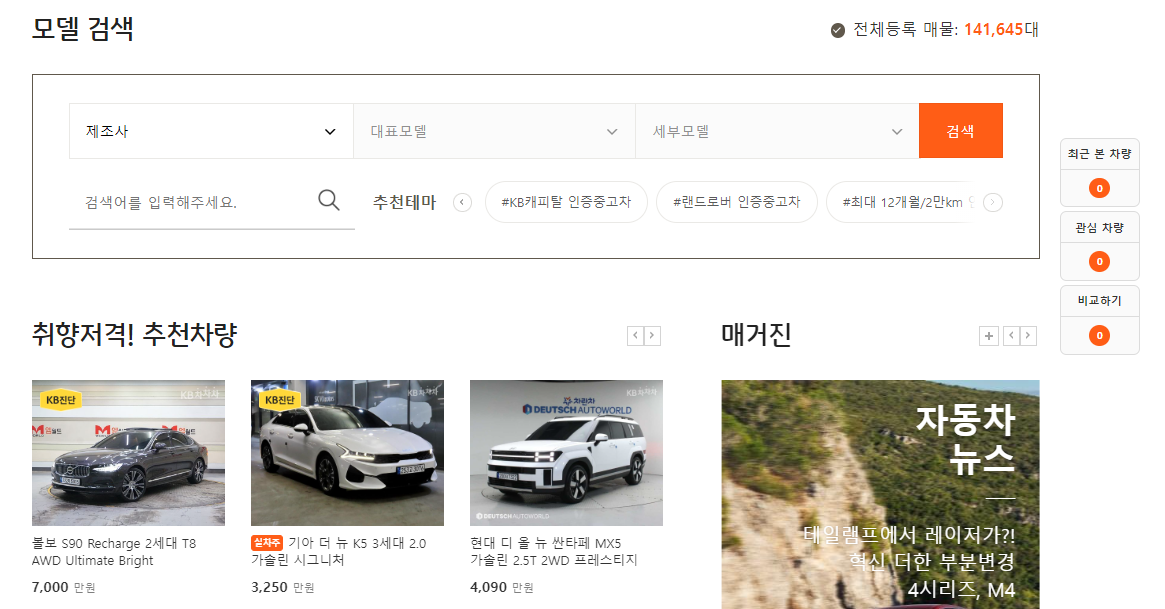The image size is (1165, 609).
Task: Click the plus icon next to 매거진
Action: point(988,336)
